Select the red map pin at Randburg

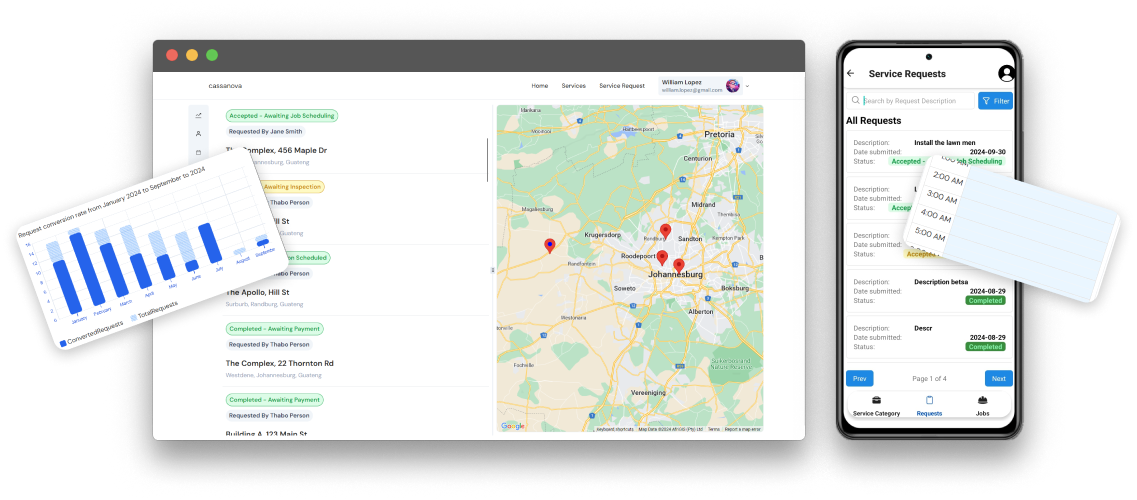click(666, 232)
